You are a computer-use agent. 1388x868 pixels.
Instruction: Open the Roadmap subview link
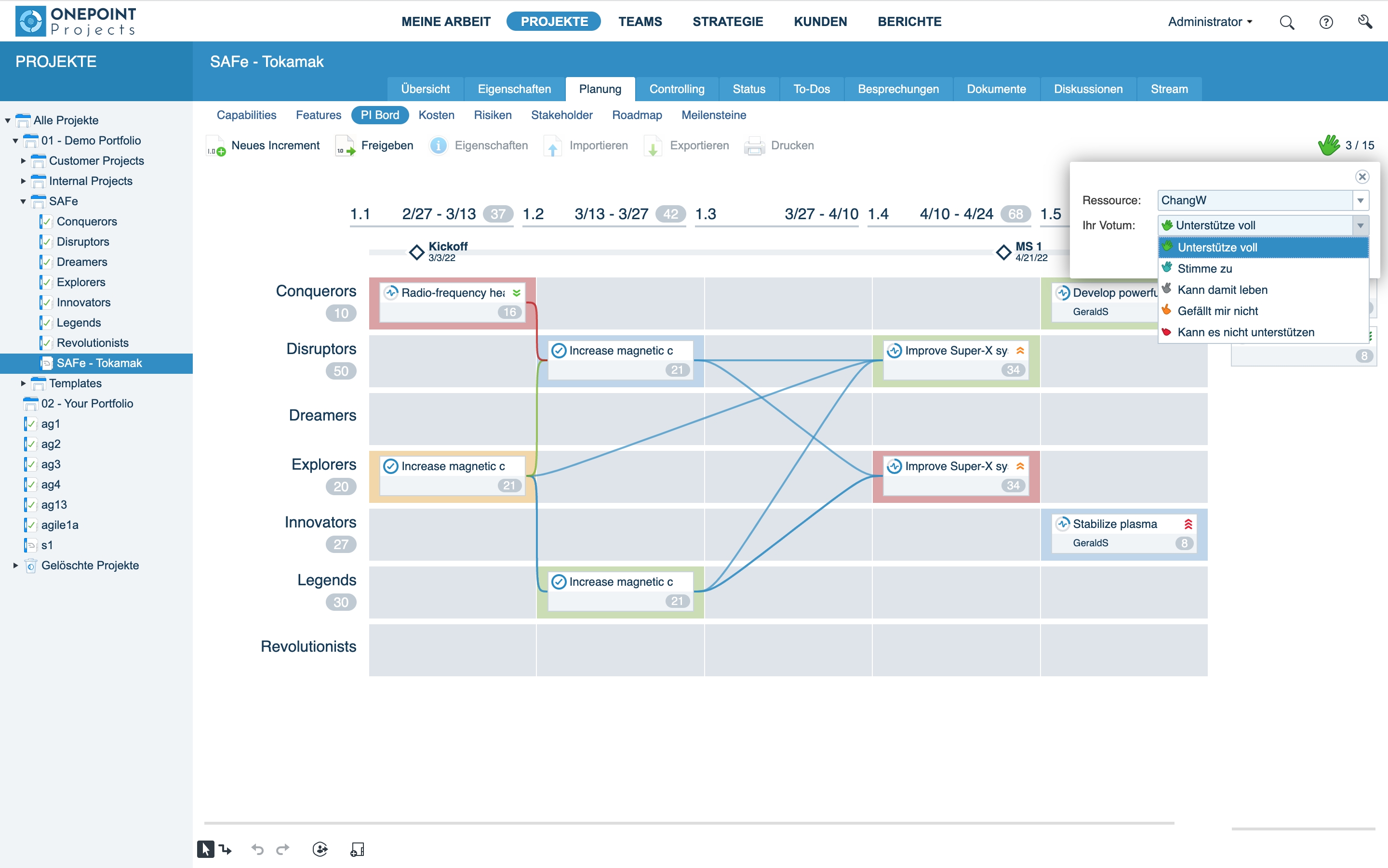(636, 115)
